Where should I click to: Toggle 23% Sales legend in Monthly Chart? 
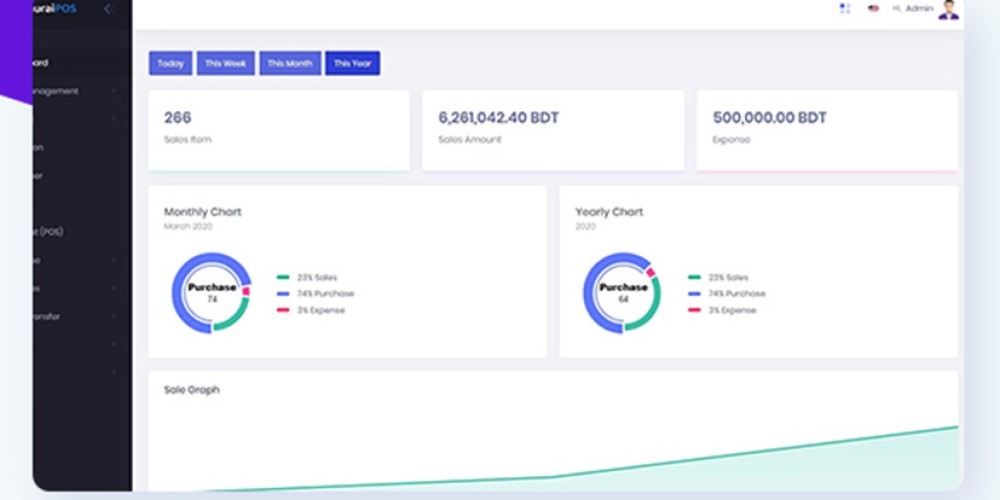click(307, 277)
